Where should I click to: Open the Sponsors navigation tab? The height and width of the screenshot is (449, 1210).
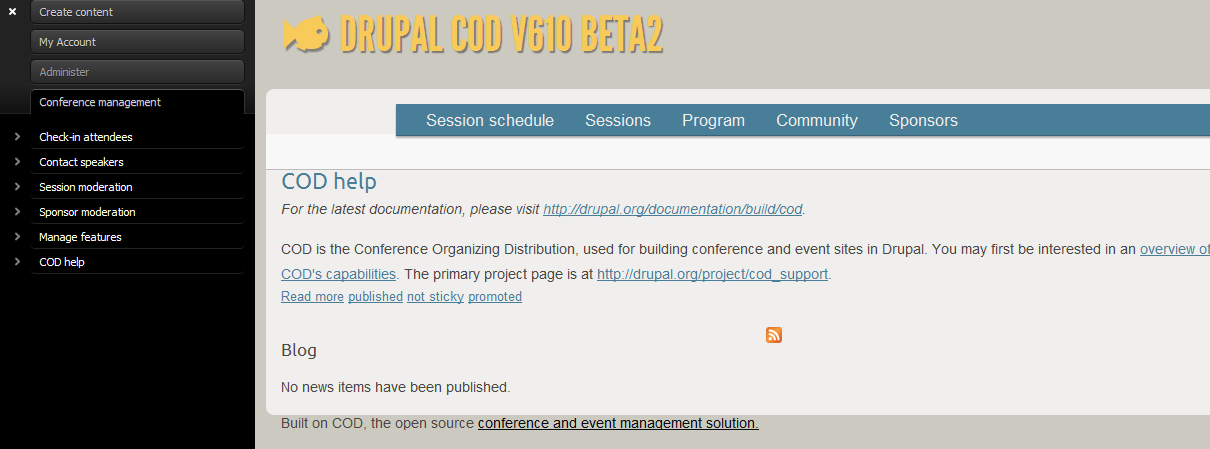923,120
